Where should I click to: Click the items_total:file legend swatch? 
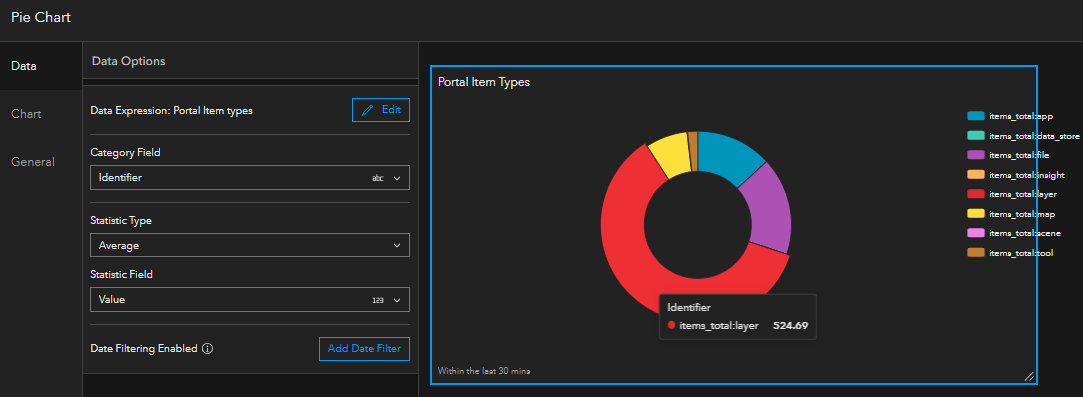pos(976,155)
